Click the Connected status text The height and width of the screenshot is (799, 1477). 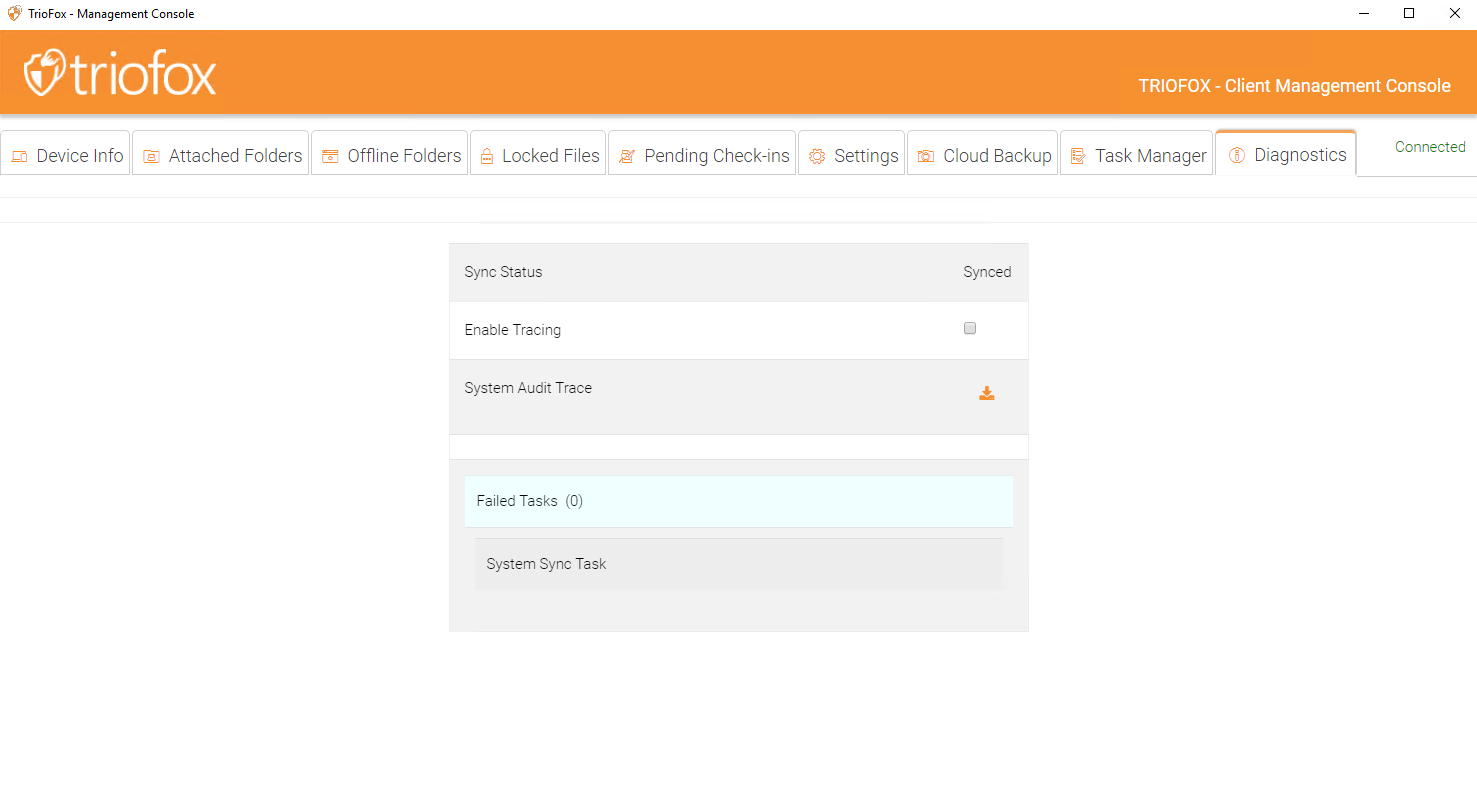click(x=1430, y=147)
